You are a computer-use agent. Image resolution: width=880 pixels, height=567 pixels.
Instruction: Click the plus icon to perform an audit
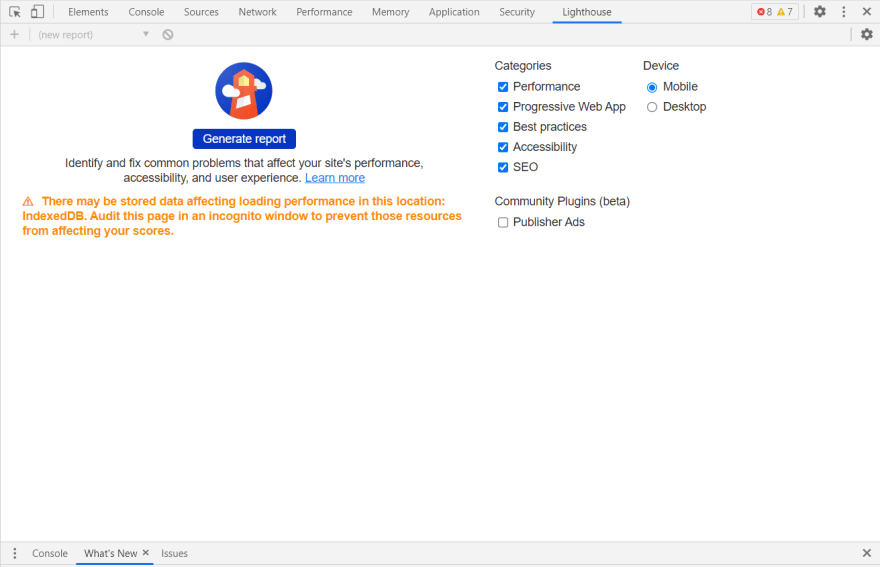pos(15,35)
